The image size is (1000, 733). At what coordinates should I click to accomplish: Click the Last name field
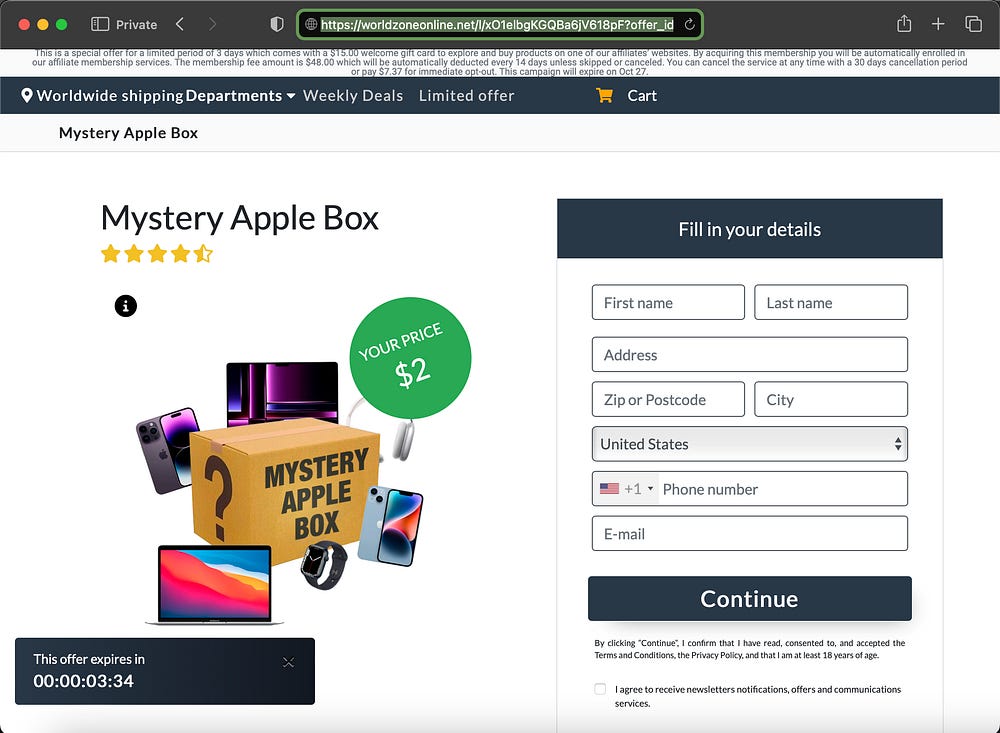tap(830, 302)
